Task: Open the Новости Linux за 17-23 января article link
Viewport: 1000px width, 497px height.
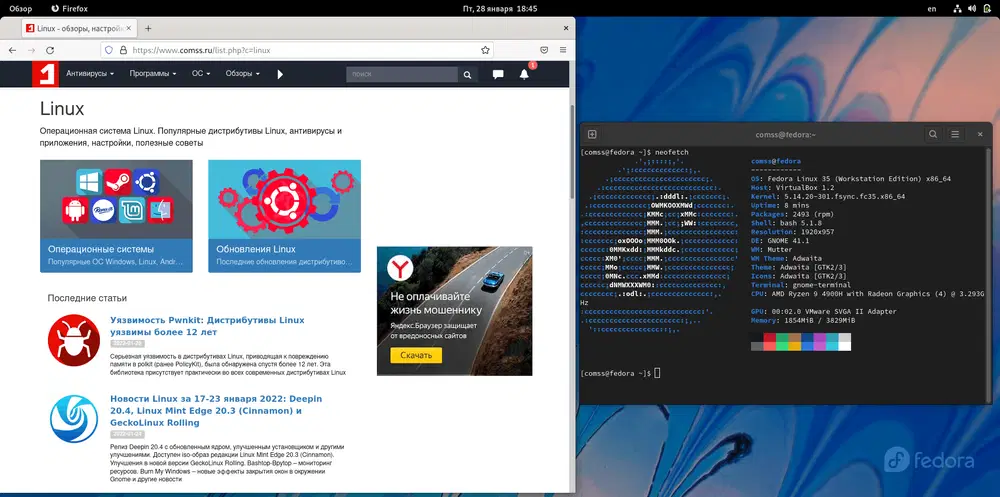Action: pyautogui.click(x=216, y=410)
